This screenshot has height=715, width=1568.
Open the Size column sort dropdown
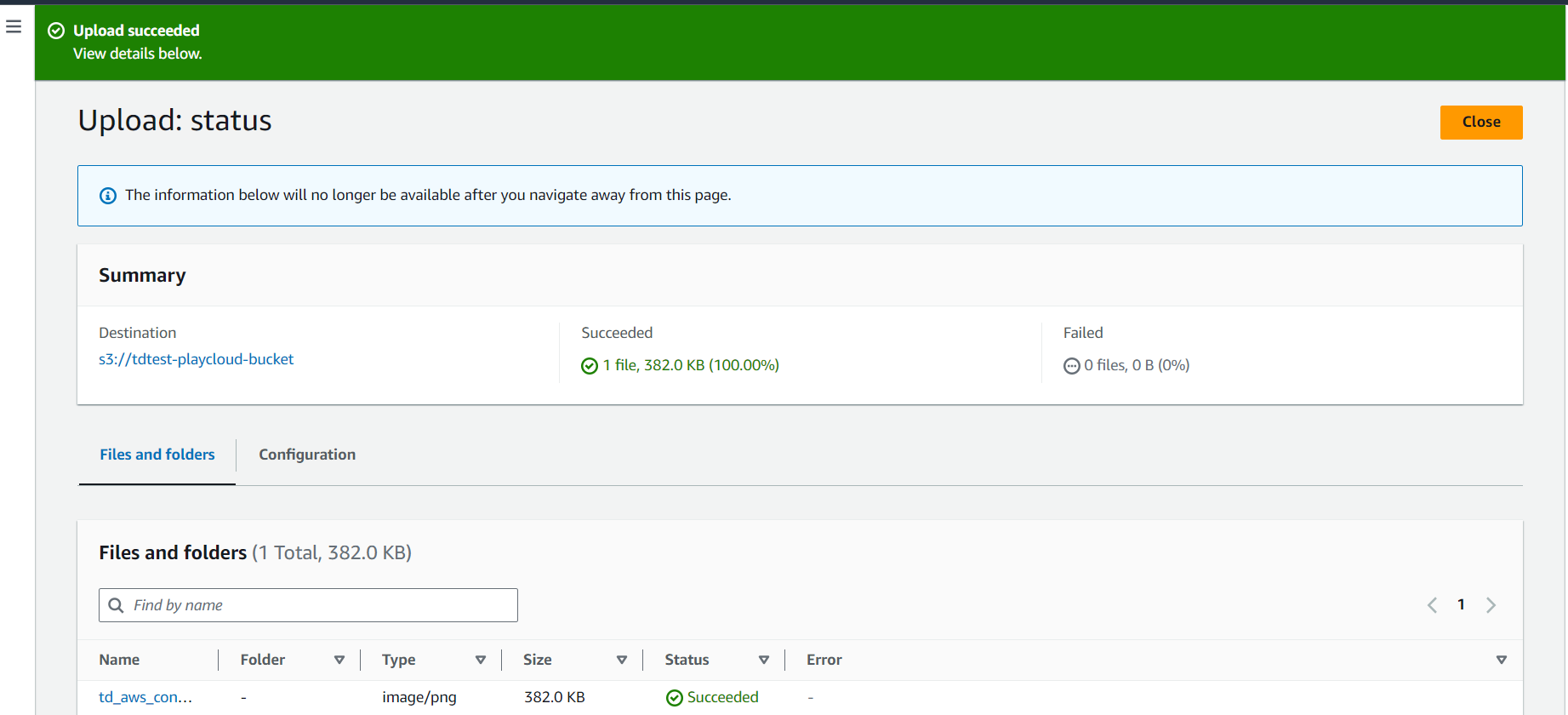(622, 660)
